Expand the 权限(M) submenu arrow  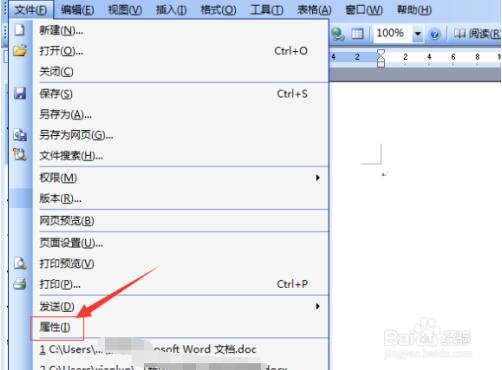point(318,178)
